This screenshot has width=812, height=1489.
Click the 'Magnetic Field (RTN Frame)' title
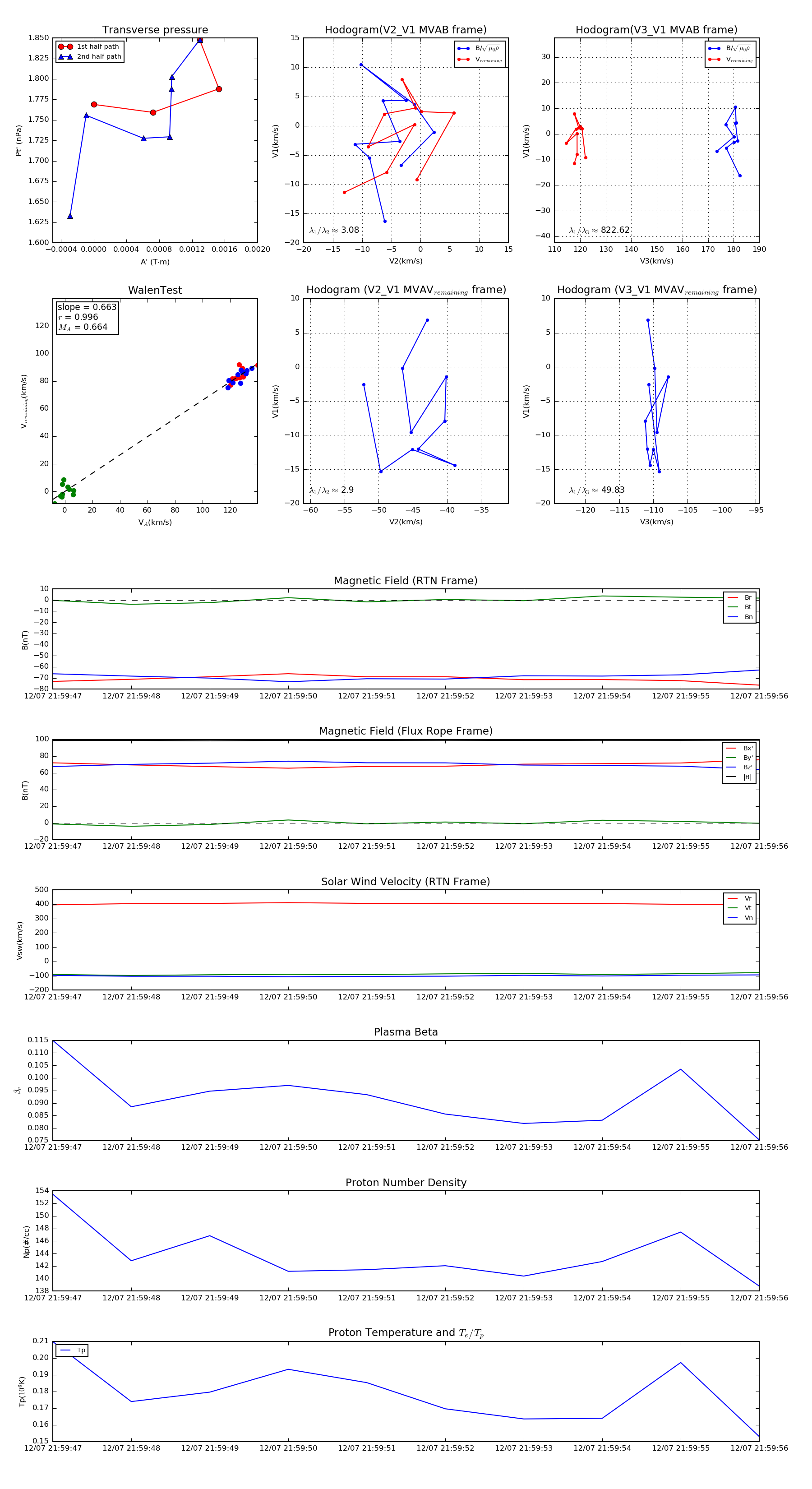tap(406, 581)
